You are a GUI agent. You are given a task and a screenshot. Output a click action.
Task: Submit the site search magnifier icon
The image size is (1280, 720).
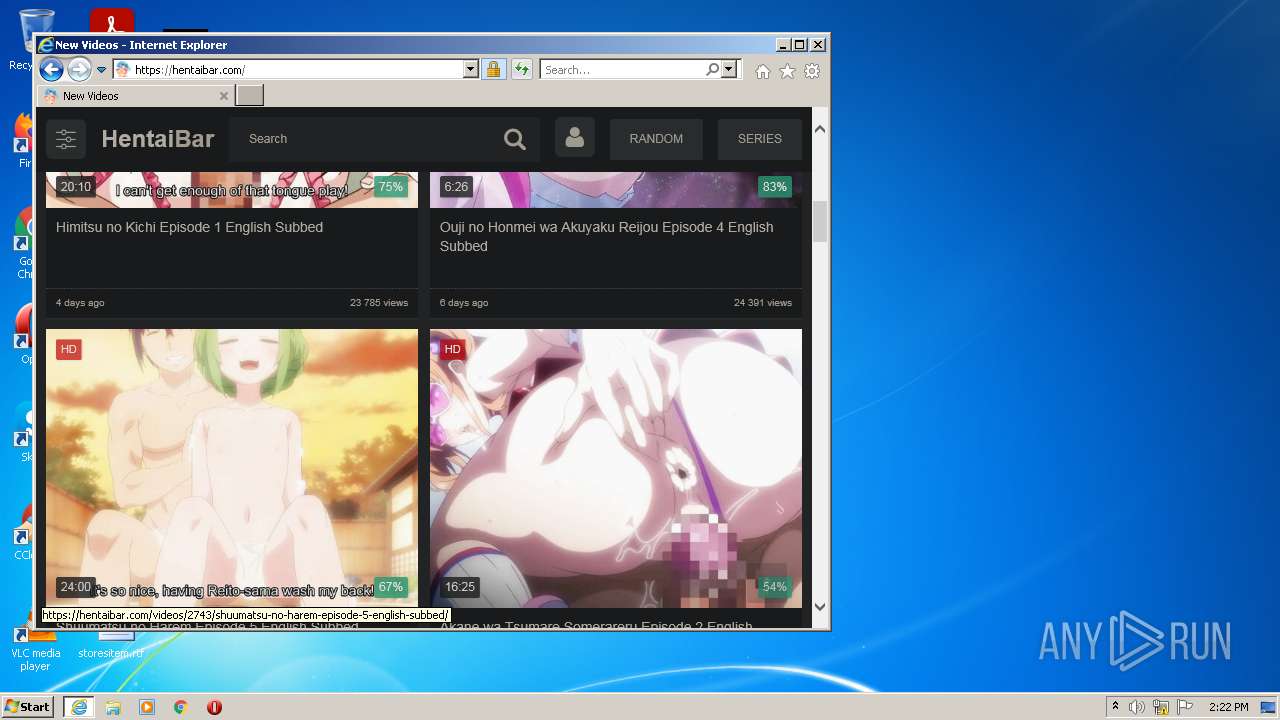point(515,139)
